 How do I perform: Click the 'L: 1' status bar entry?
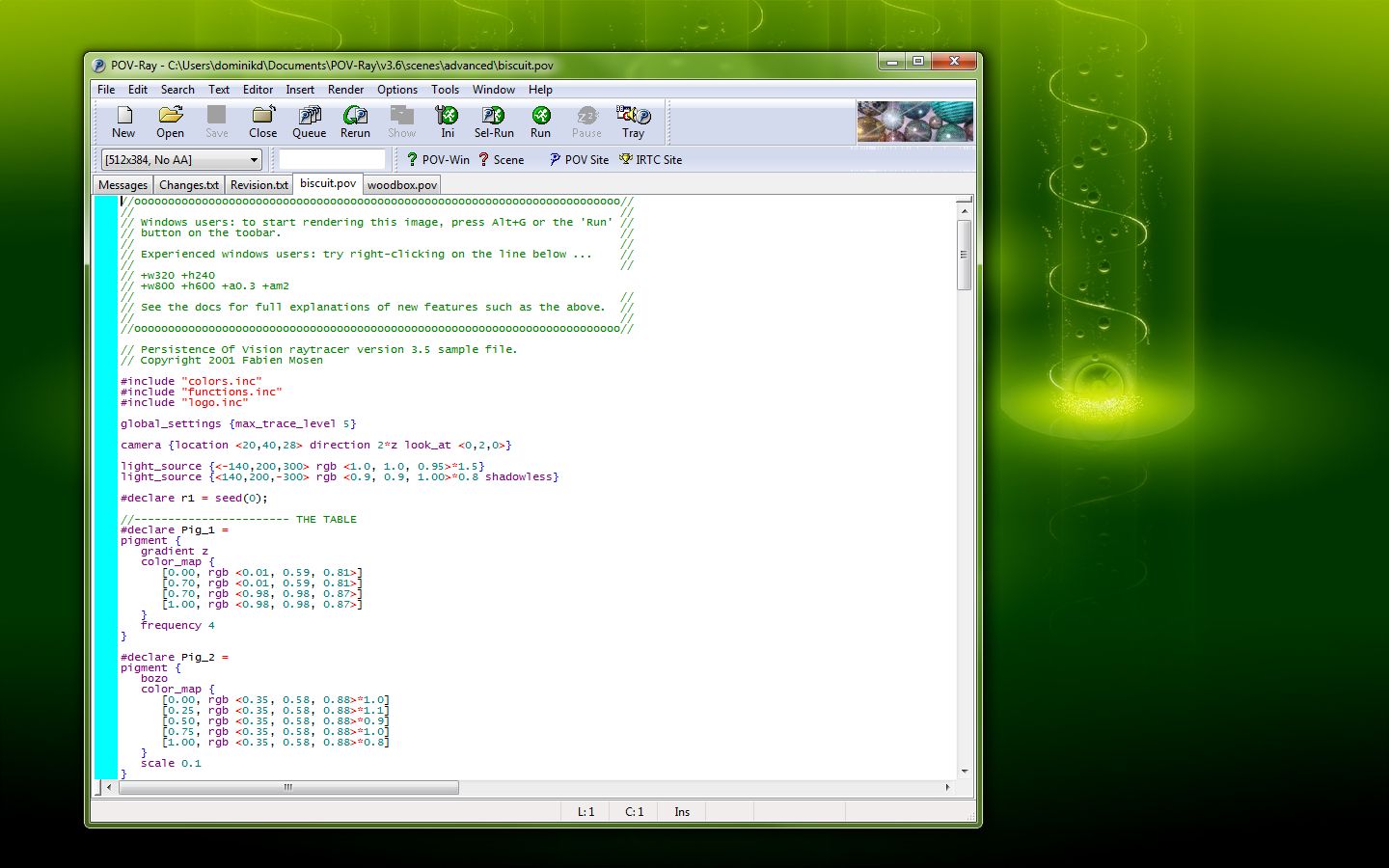[586, 812]
